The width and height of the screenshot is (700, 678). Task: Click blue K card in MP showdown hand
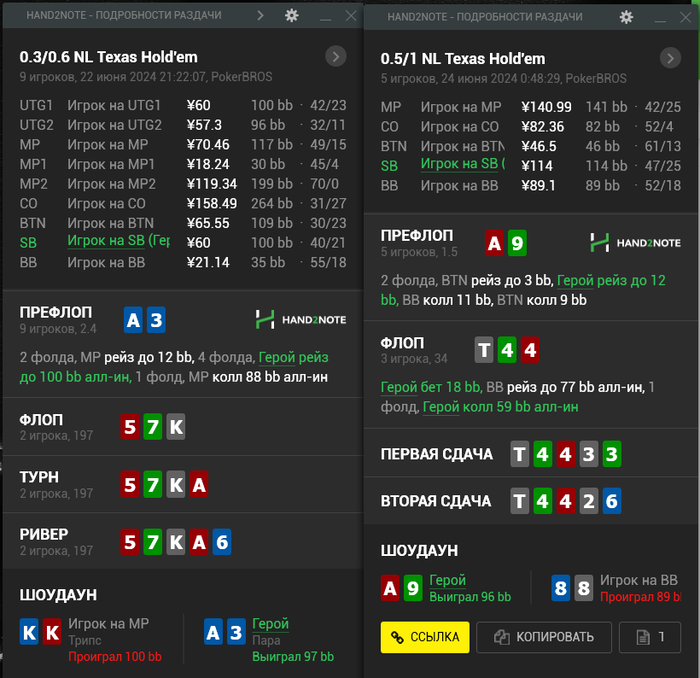click(29, 632)
